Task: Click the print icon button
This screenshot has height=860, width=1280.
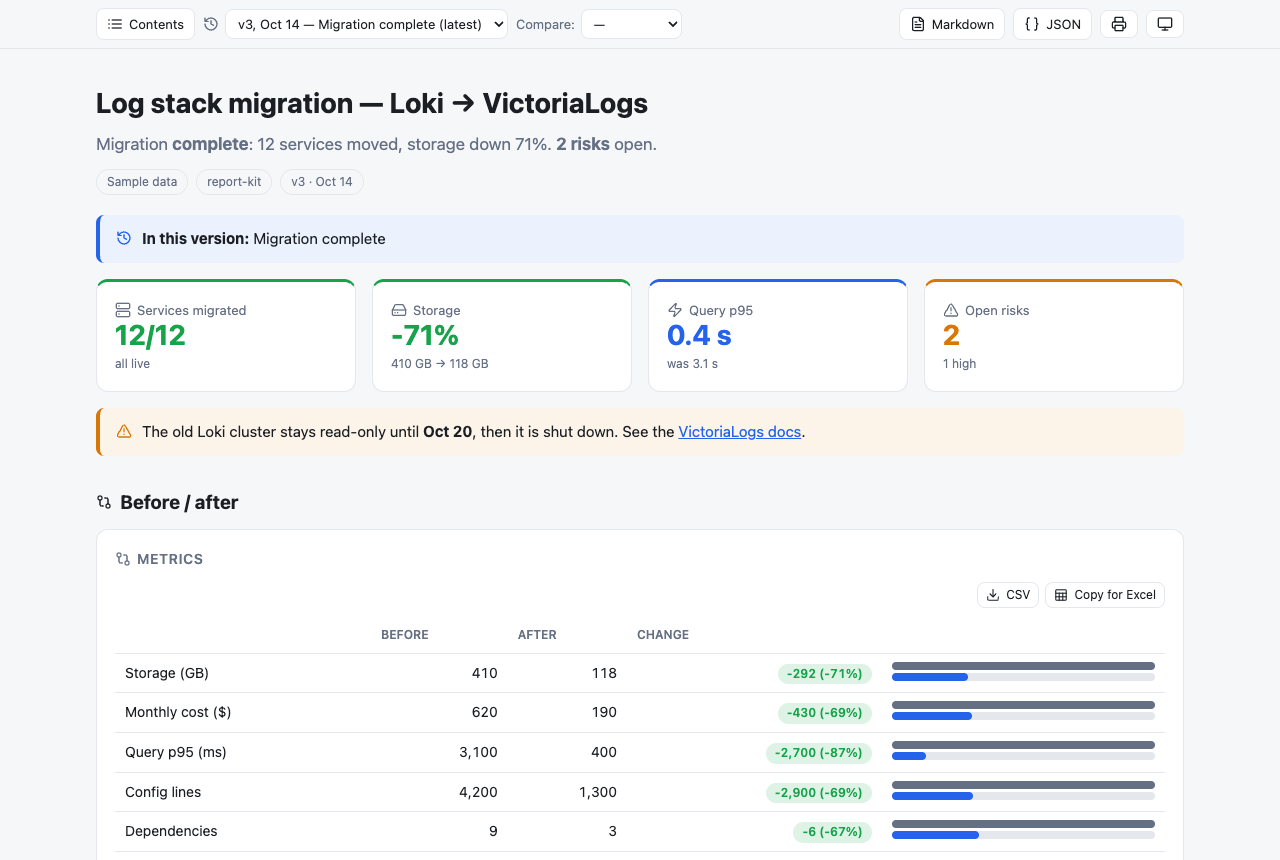Action: pyautogui.click(x=1119, y=24)
